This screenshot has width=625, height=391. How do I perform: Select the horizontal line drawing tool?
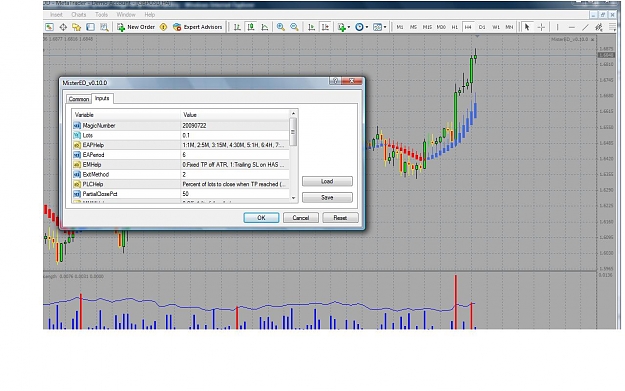[x=572, y=27]
